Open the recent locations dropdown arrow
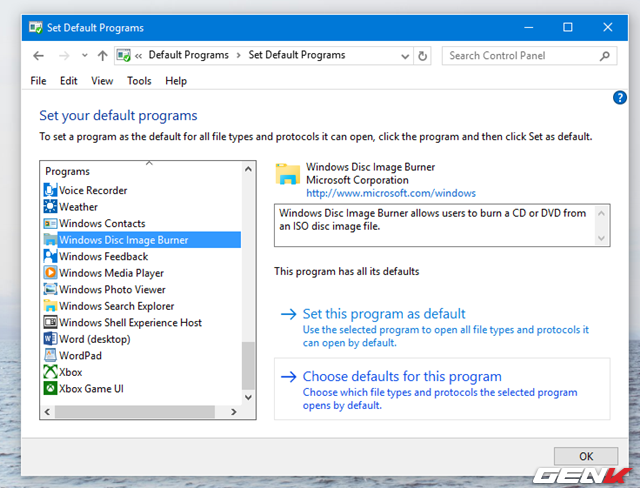640x488 pixels. click(x=84, y=55)
